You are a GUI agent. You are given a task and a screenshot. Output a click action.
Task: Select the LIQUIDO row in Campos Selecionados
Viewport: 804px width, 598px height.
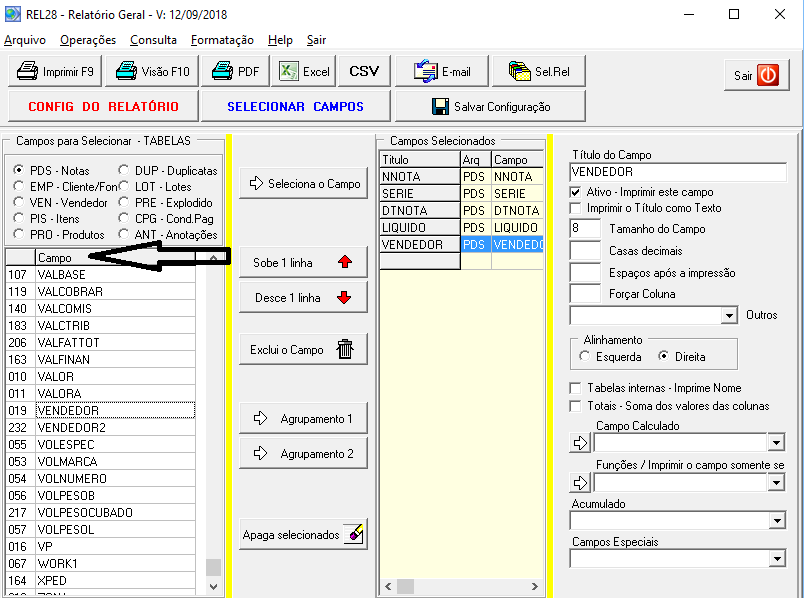(461, 227)
